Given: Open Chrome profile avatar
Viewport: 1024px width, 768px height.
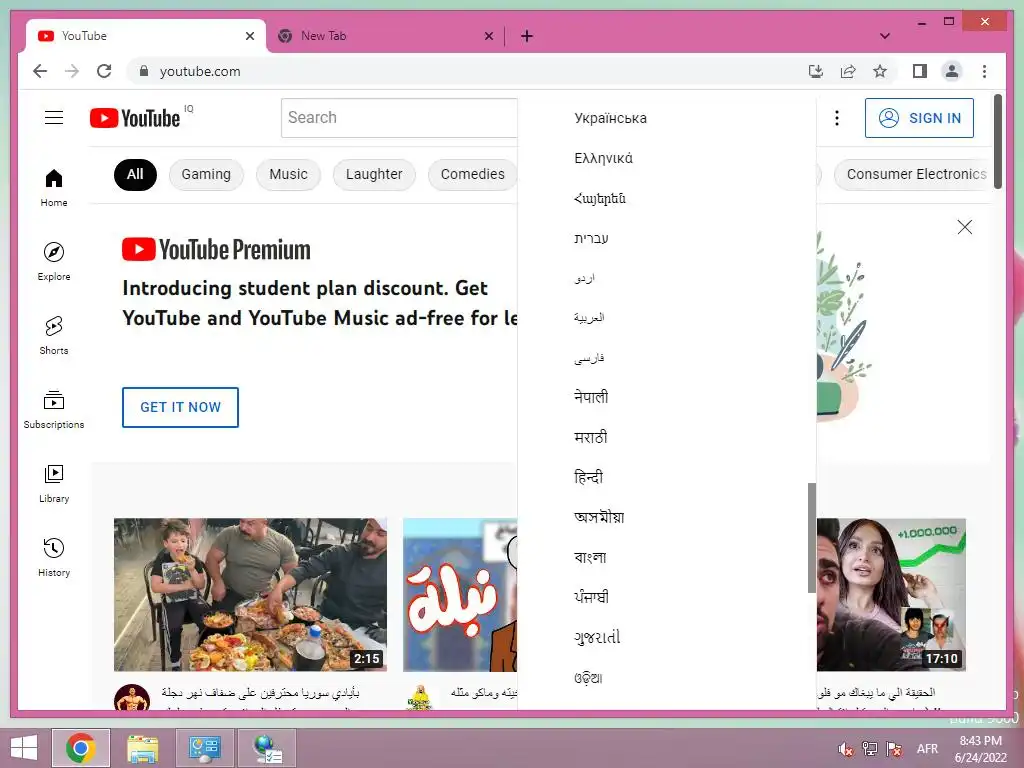Looking at the screenshot, I should point(952,71).
